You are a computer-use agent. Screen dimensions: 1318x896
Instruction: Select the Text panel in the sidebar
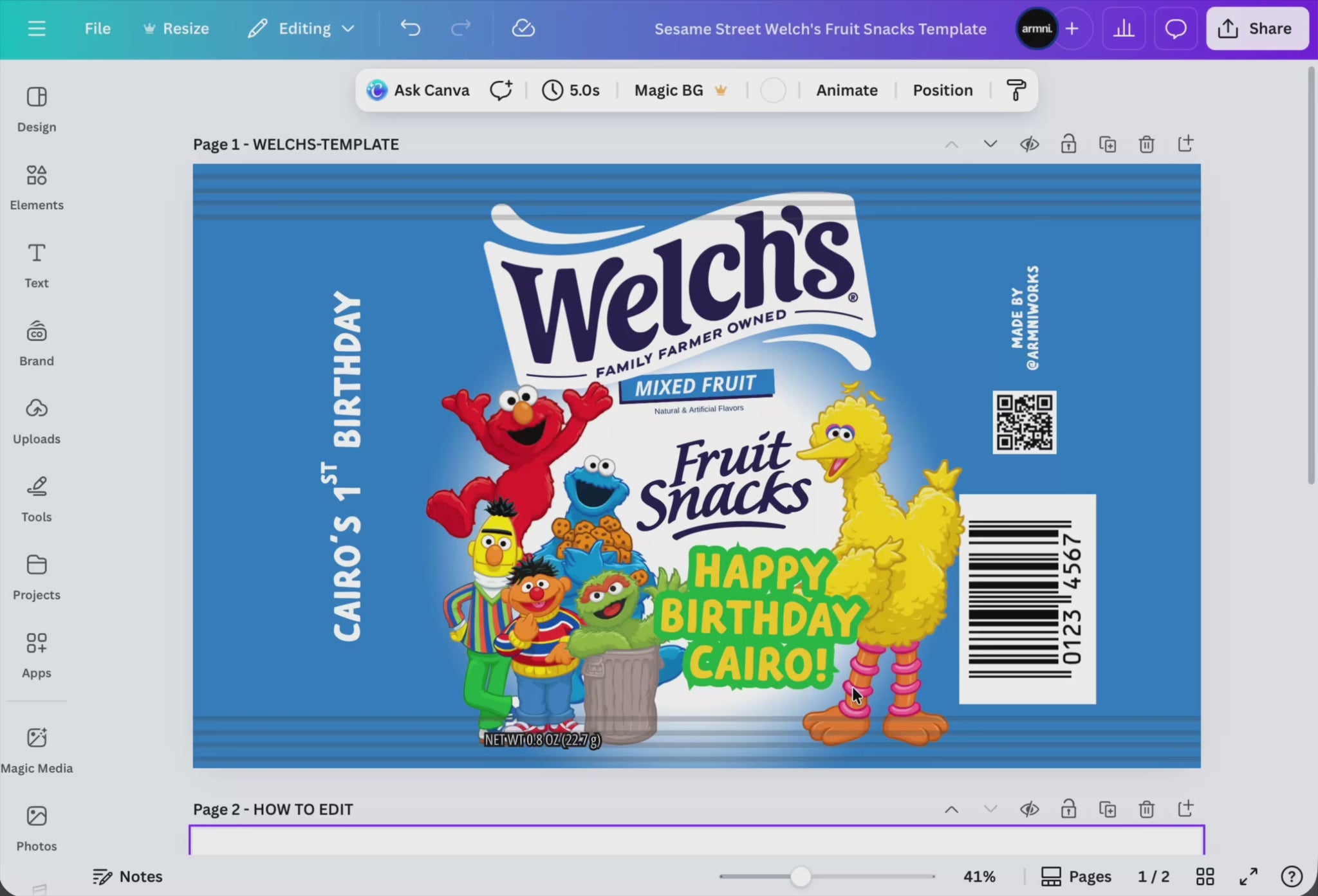click(x=36, y=264)
